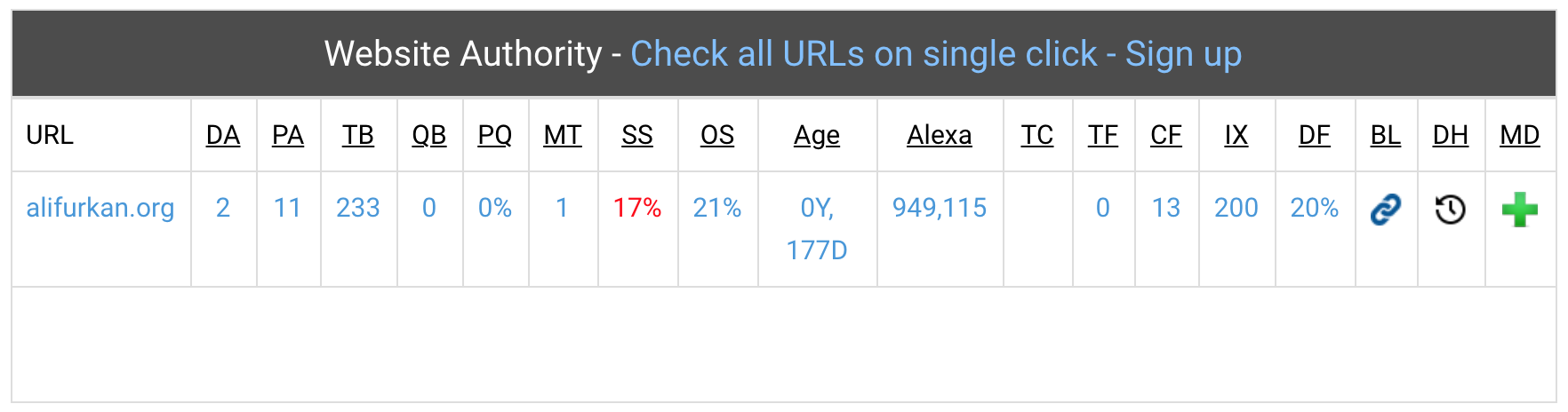Click the TB column header
The width and height of the screenshot is (1568, 412).
(358, 135)
